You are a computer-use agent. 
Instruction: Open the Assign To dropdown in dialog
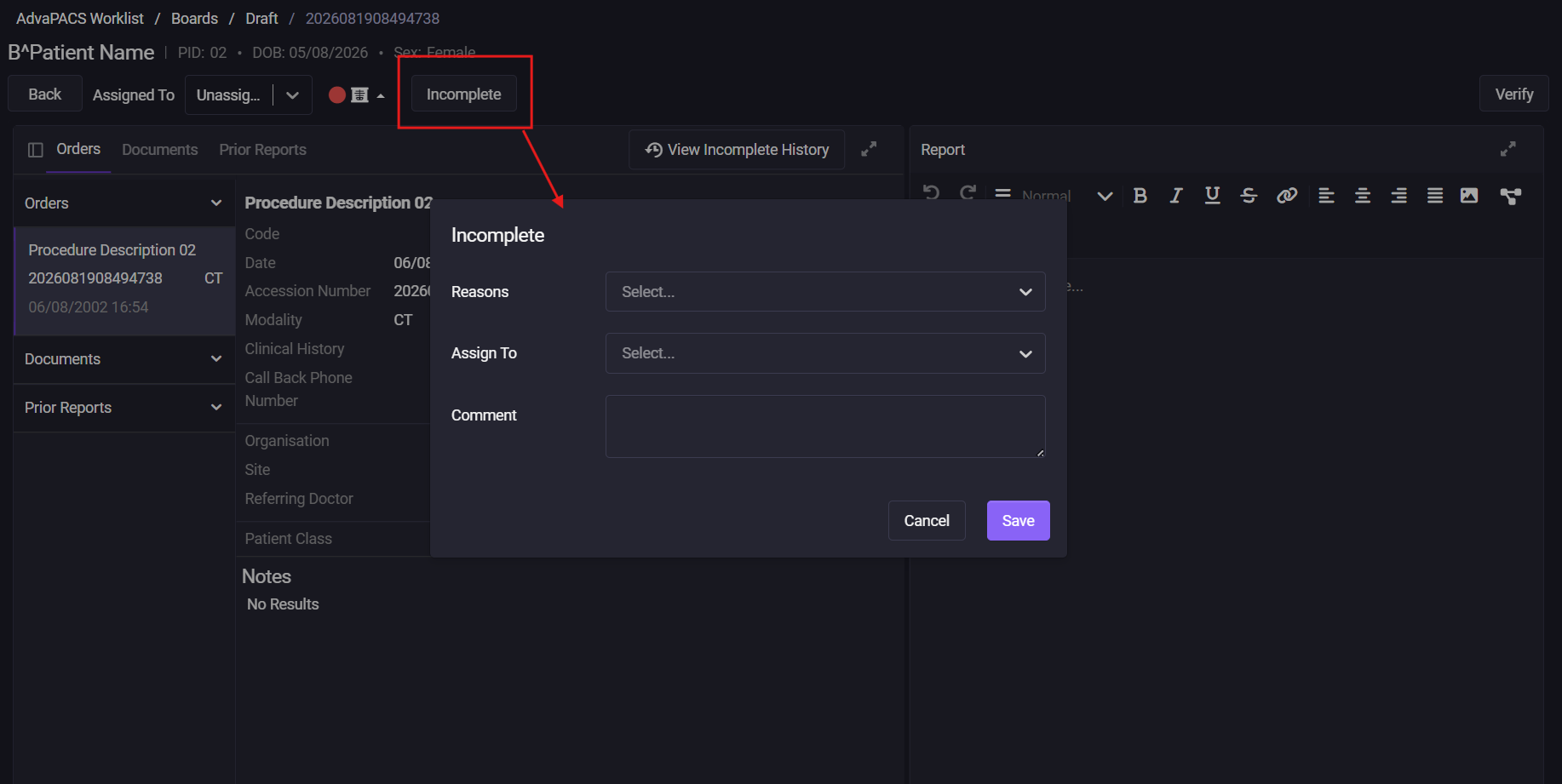825,353
